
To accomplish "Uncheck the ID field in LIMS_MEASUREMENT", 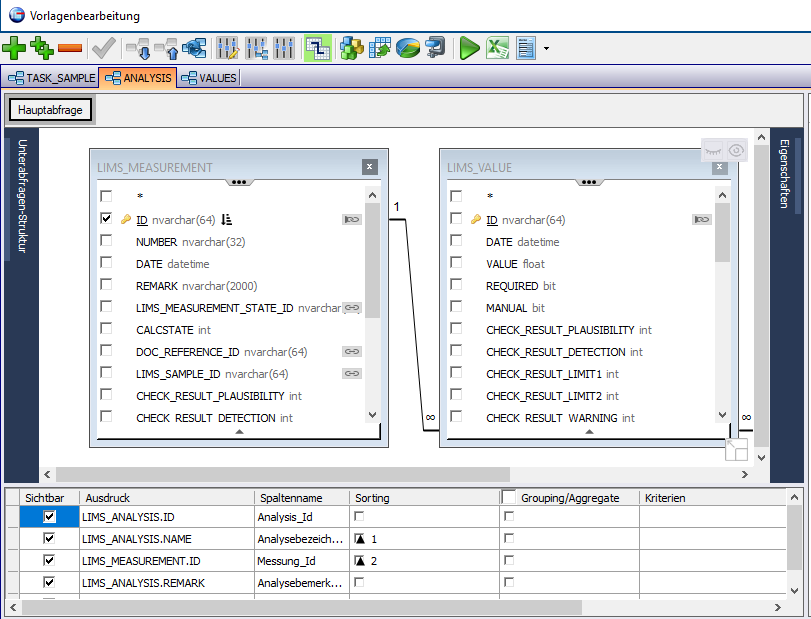I will 106,219.
